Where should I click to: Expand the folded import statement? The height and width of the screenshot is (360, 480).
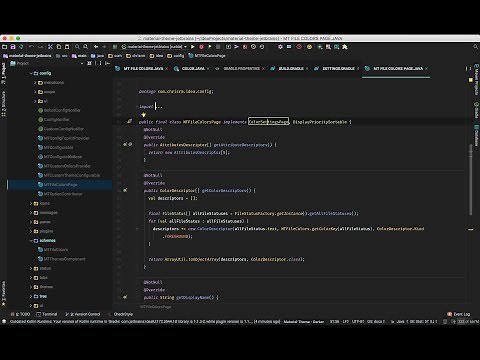[159, 107]
